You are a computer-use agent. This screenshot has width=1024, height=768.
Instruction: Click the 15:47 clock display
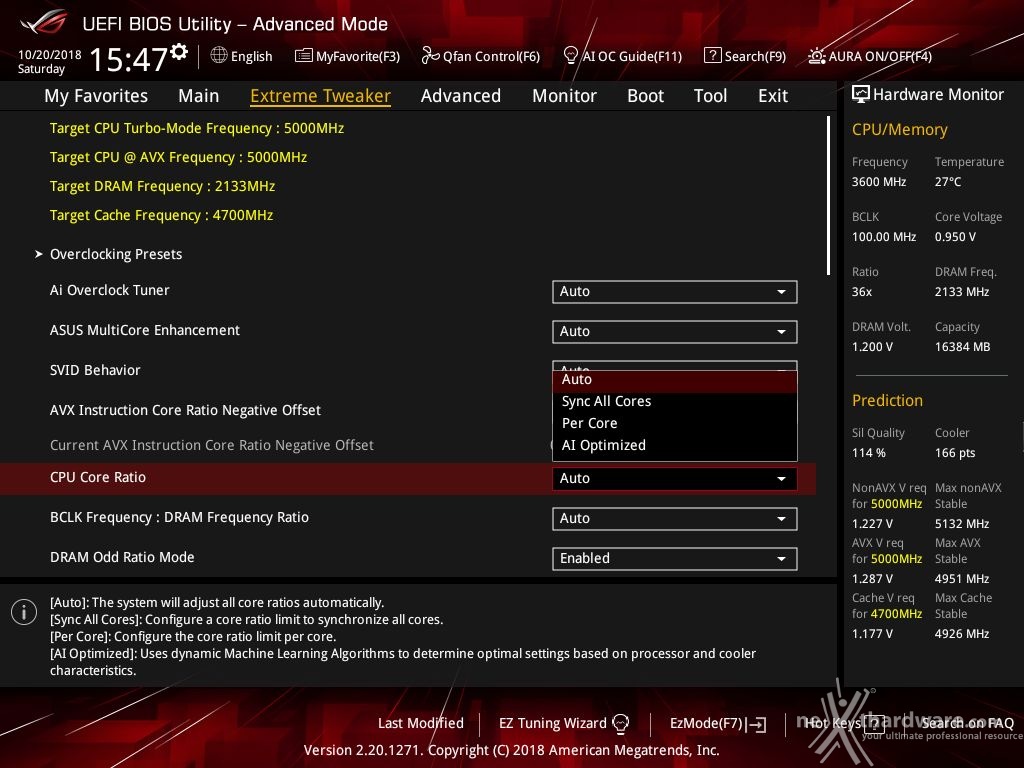coord(129,59)
